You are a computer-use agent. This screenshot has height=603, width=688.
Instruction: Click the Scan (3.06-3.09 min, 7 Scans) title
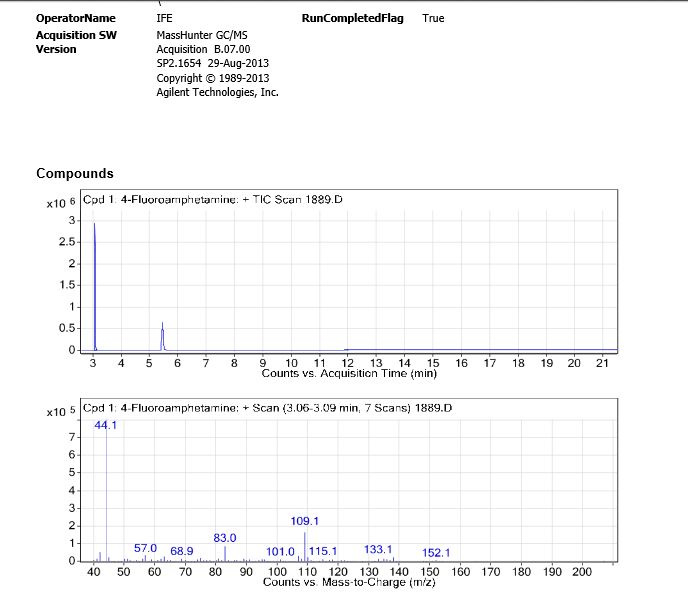tap(268, 408)
